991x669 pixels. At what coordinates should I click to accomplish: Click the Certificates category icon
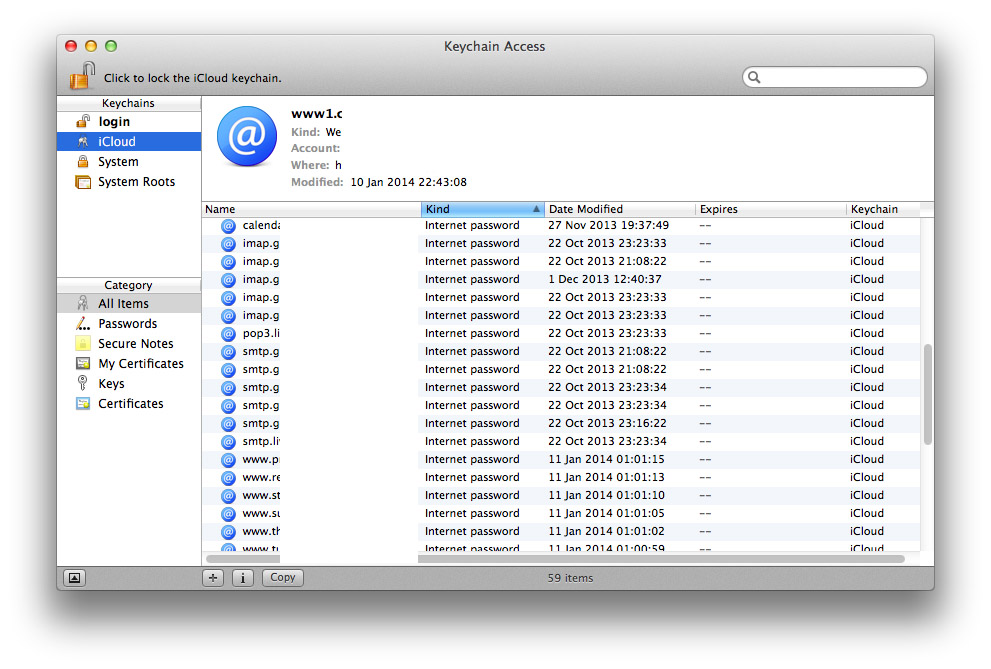(83, 403)
